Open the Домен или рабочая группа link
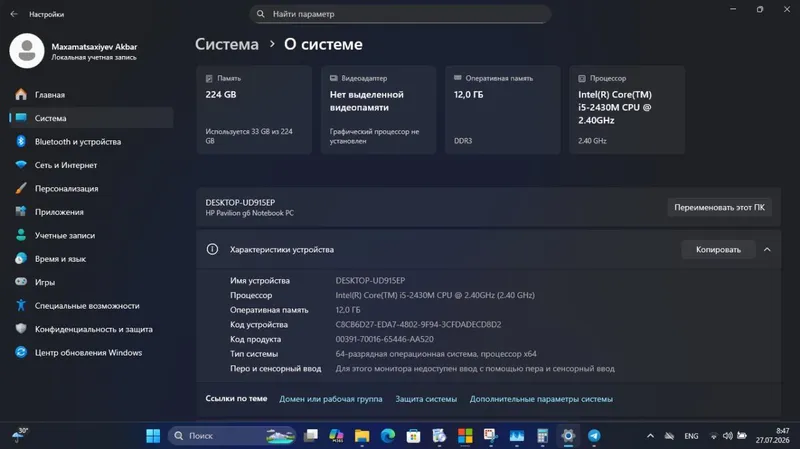 coord(331,399)
